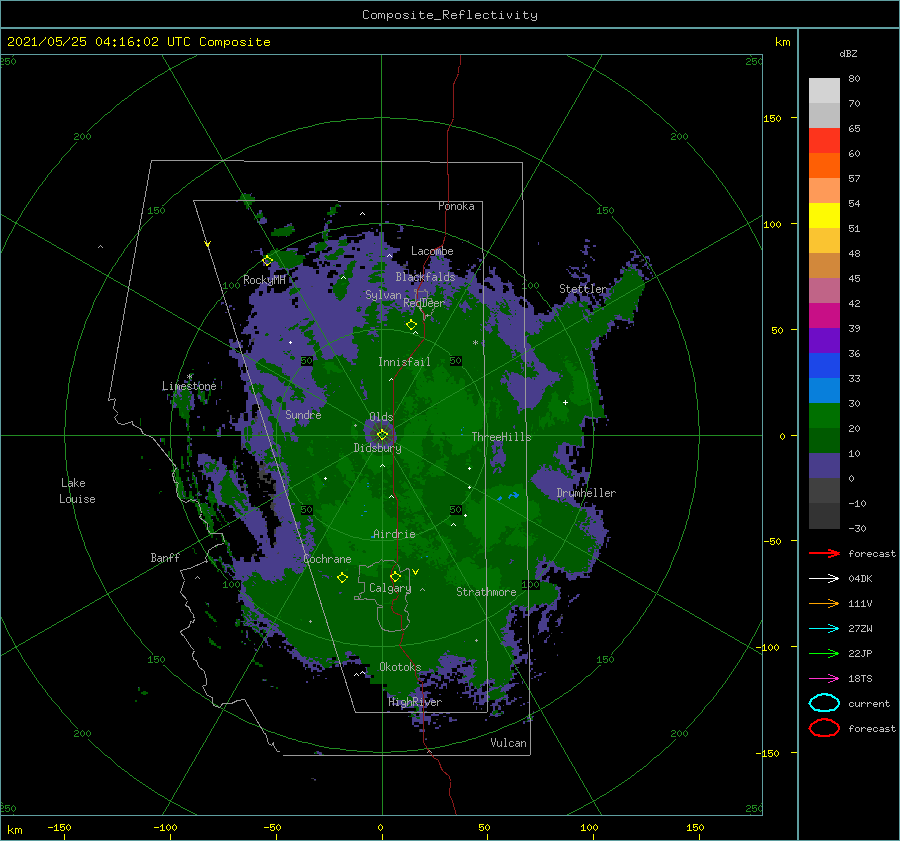This screenshot has width=900, height=841.
Task: Click the Sundre city label
Action: [x=303, y=414]
